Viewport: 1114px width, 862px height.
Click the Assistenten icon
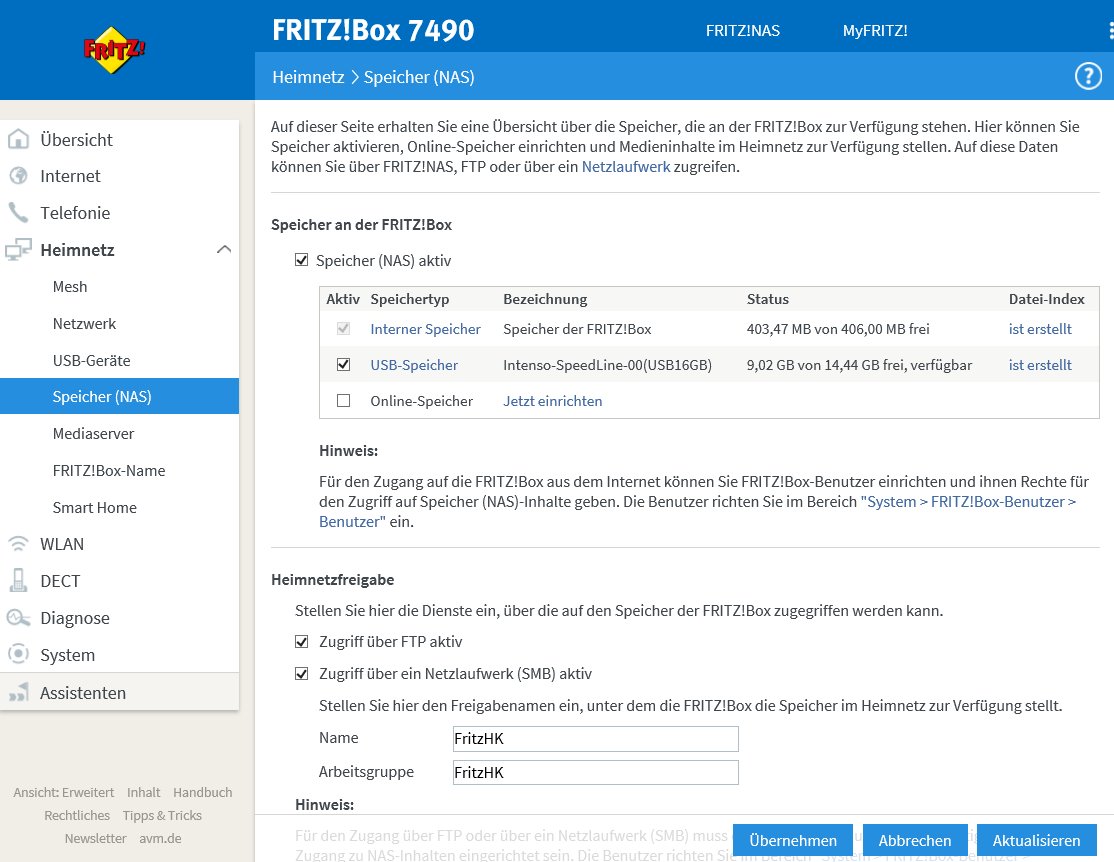[18, 692]
